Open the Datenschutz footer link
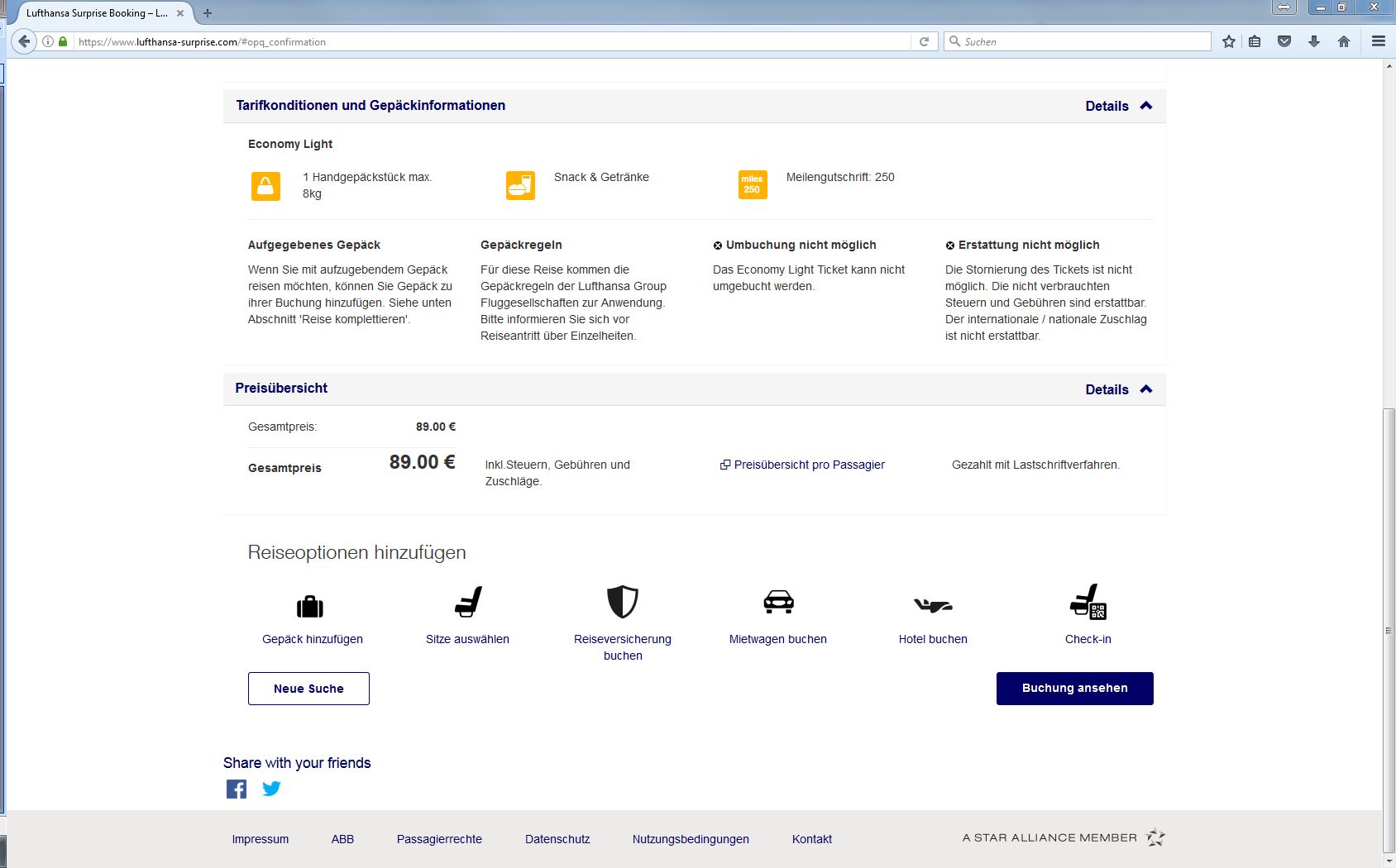Viewport: 1396px width, 868px height. 557,839
